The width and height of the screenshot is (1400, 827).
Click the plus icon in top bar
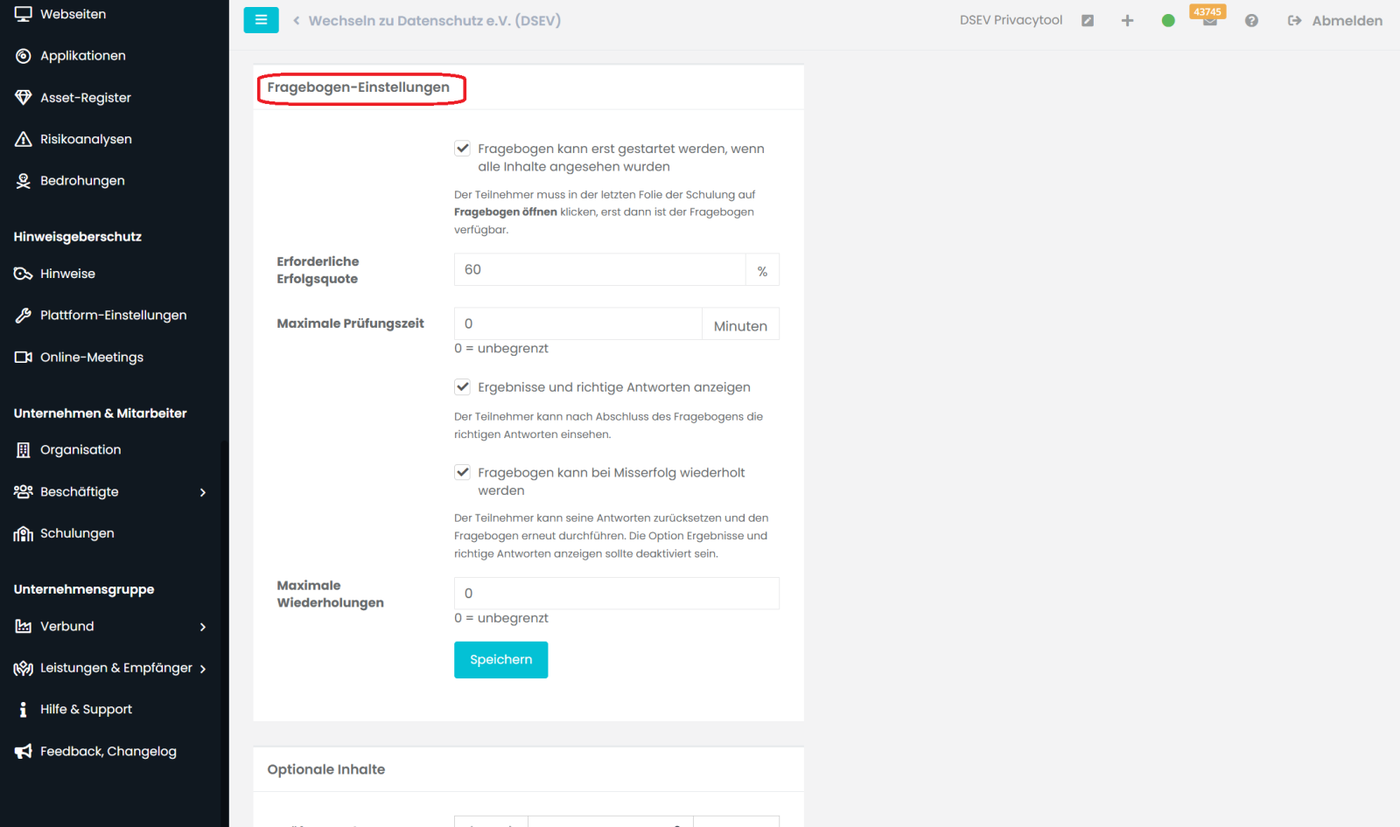click(1127, 21)
